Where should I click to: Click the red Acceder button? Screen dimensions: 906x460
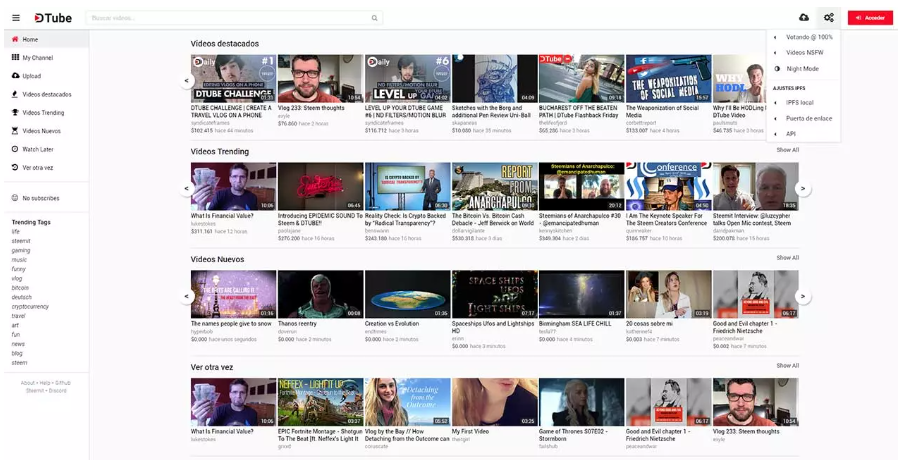point(870,18)
